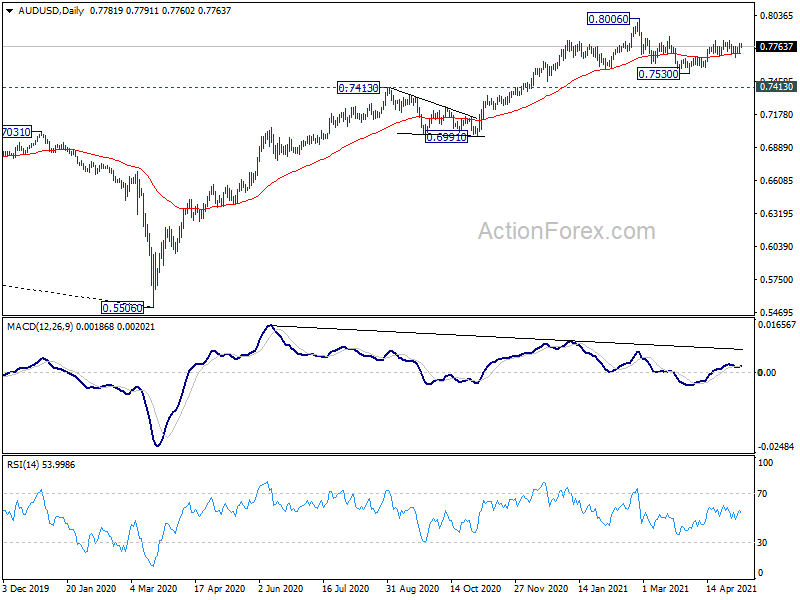Click the 14 Oct 2020 date marker
This screenshot has height=600, width=800.
tap(475, 588)
